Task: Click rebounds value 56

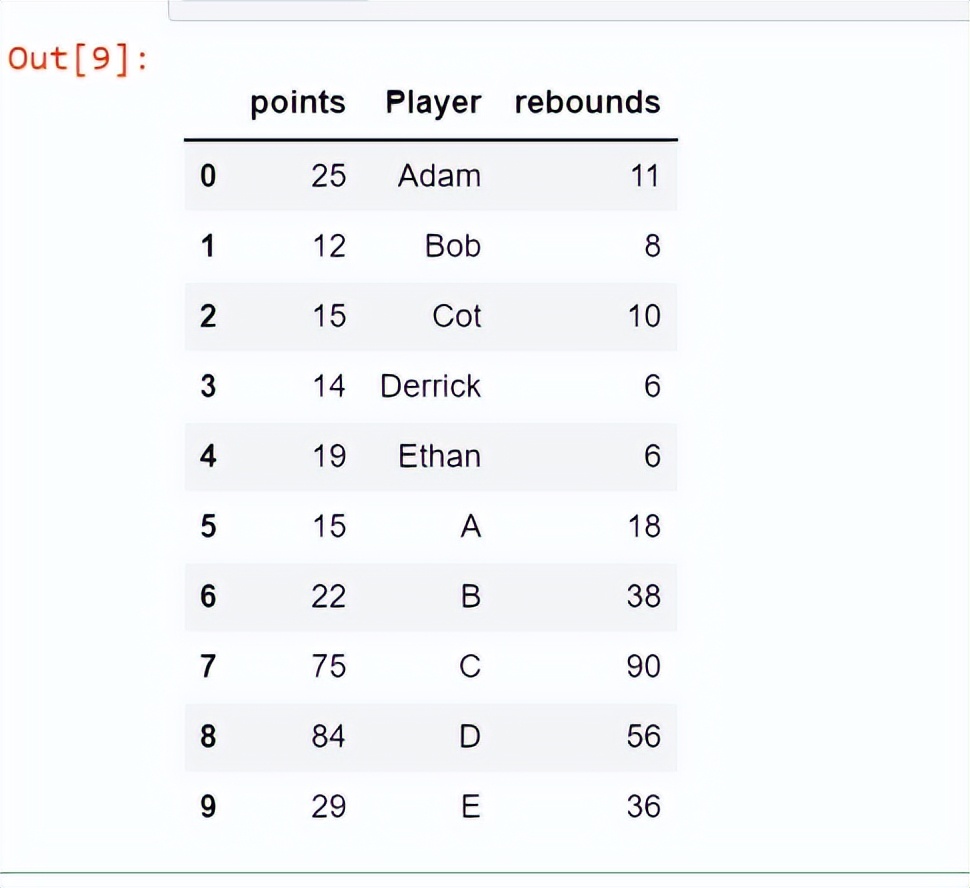Action: click(x=643, y=736)
